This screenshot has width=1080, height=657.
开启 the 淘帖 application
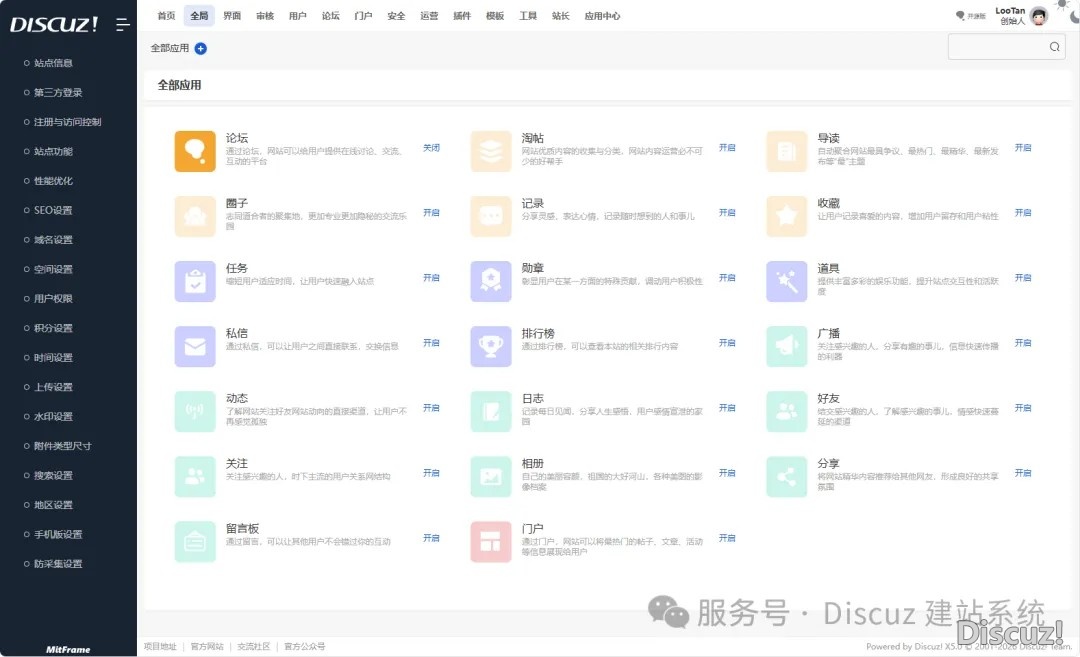point(727,147)
